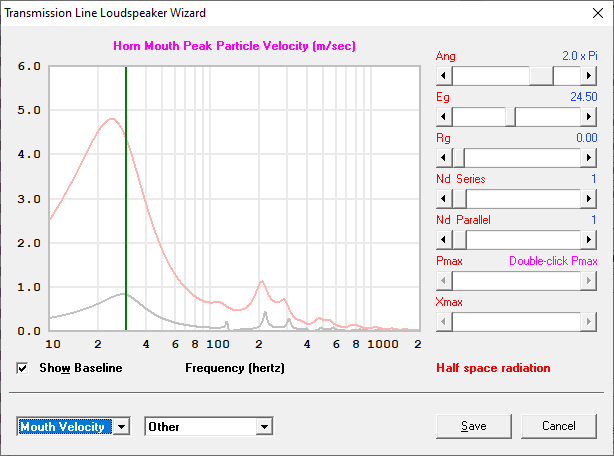This screenshot has height=456, width=614.
Task: Increase Nd Series with its right arrow
Action: point(589,199)
